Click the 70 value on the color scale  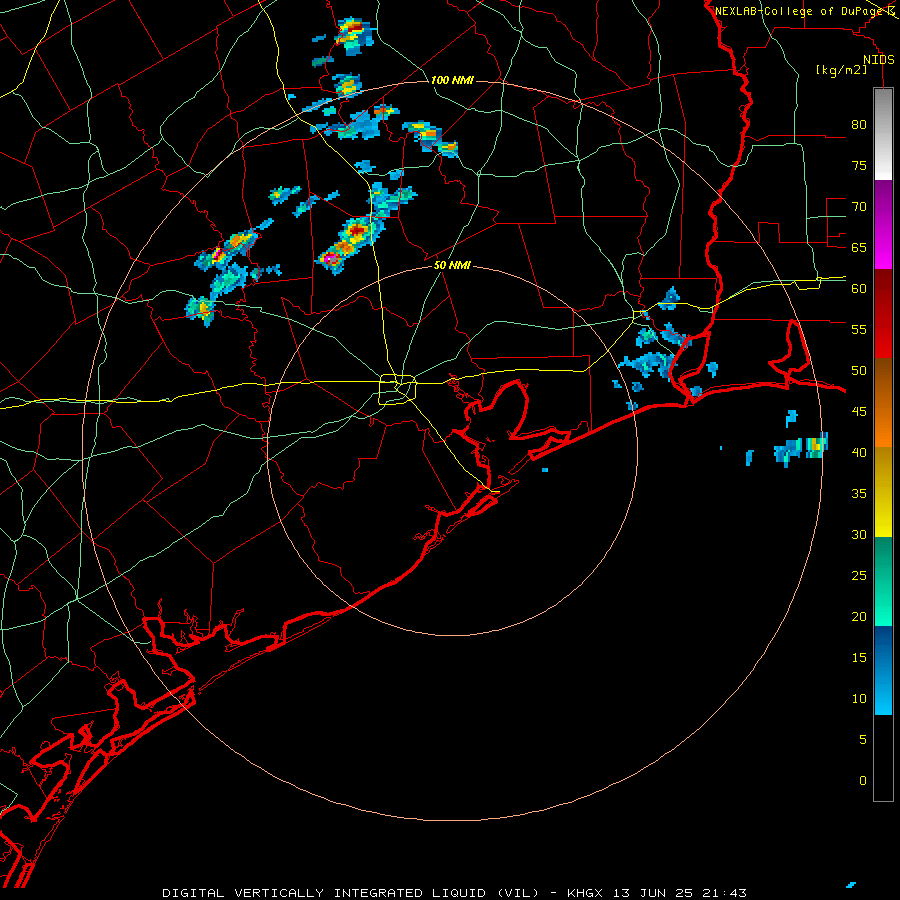click(859, 207)
